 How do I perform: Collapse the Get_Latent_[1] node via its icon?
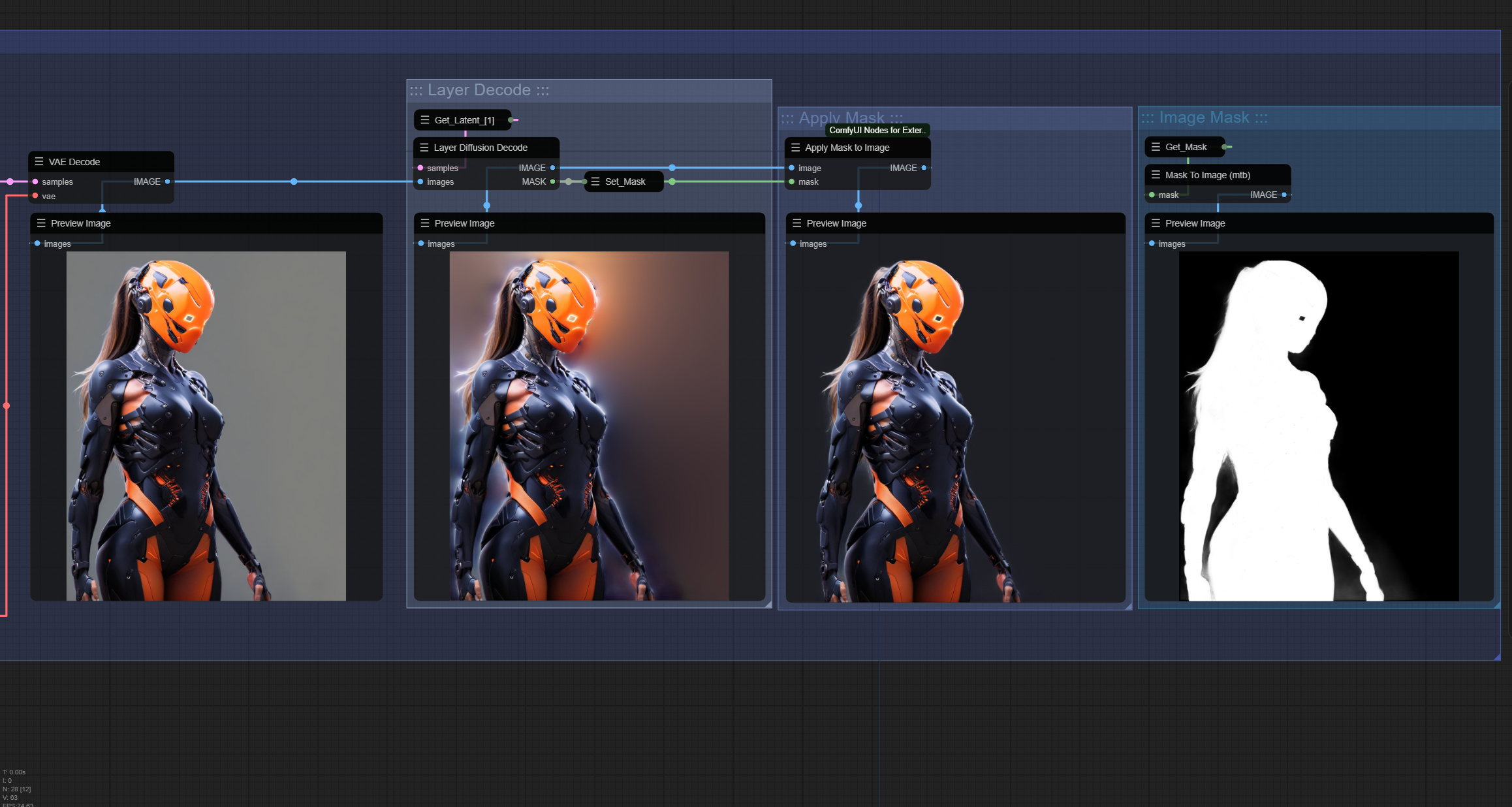(425, 119)
